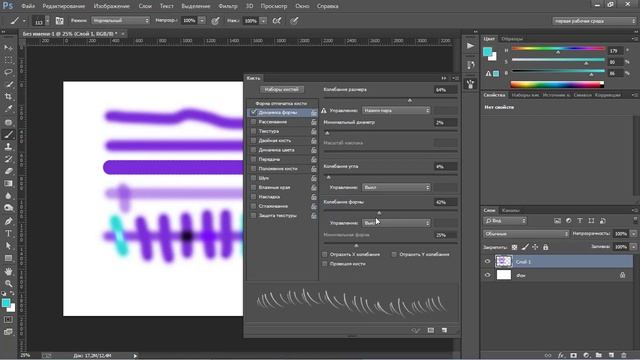Click the delete layer trash icon
The width and height of the screenshot is (640, 360).
pos(624,356)
